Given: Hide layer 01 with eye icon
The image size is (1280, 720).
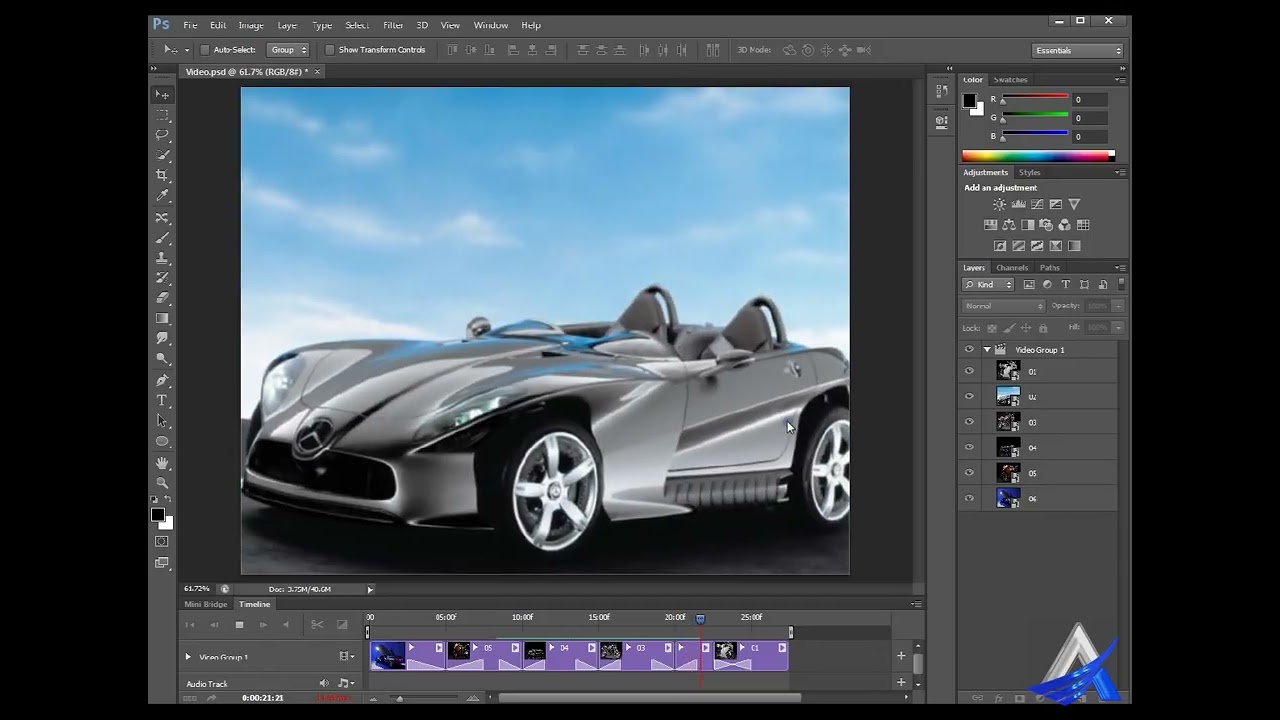Looking at the screenshot, I should 969,371.
